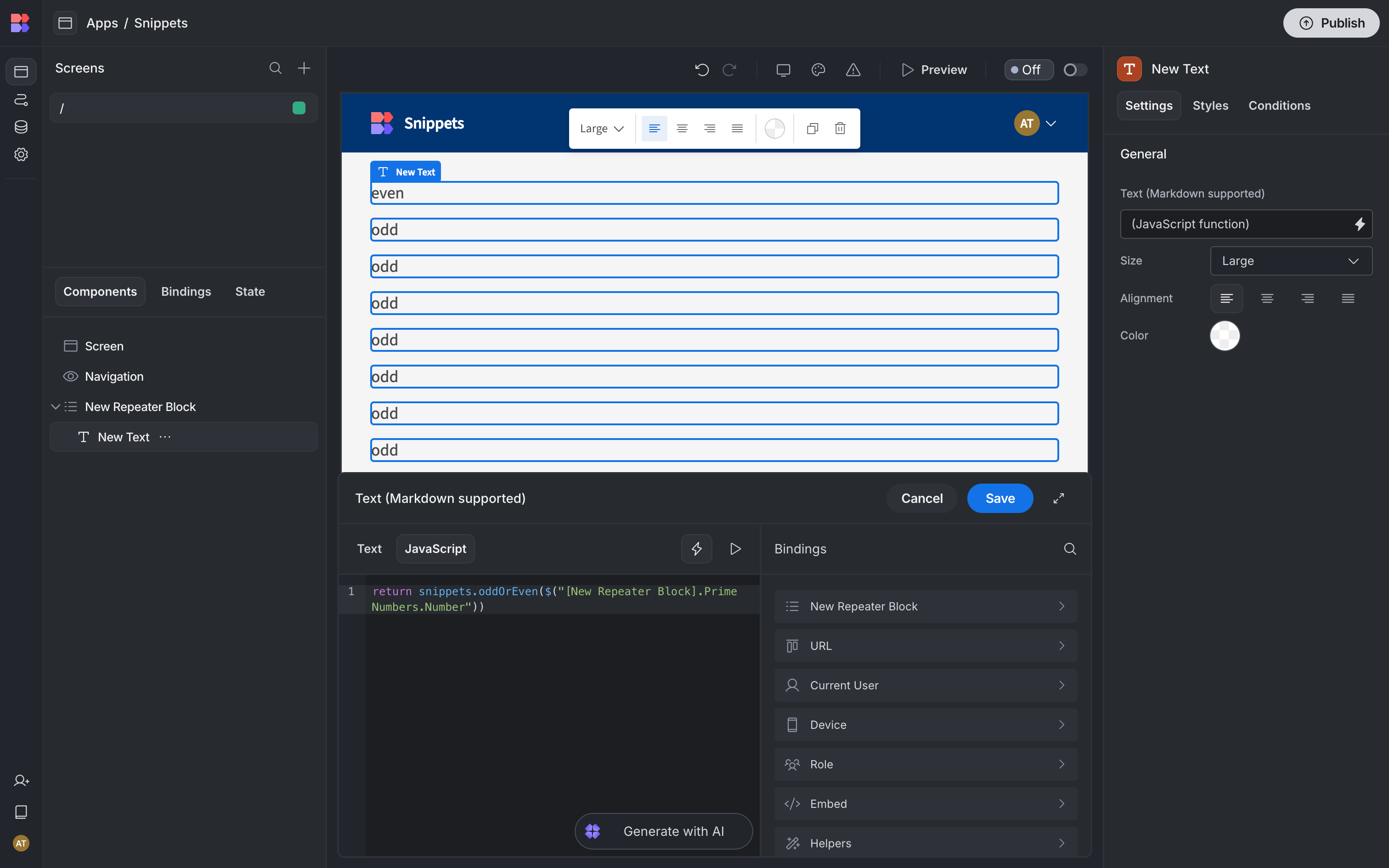Image resolution: width=1389 pixels, height=868 pixels.
Task: Toggle the switch next to Off
Action: click(1075, 70)
